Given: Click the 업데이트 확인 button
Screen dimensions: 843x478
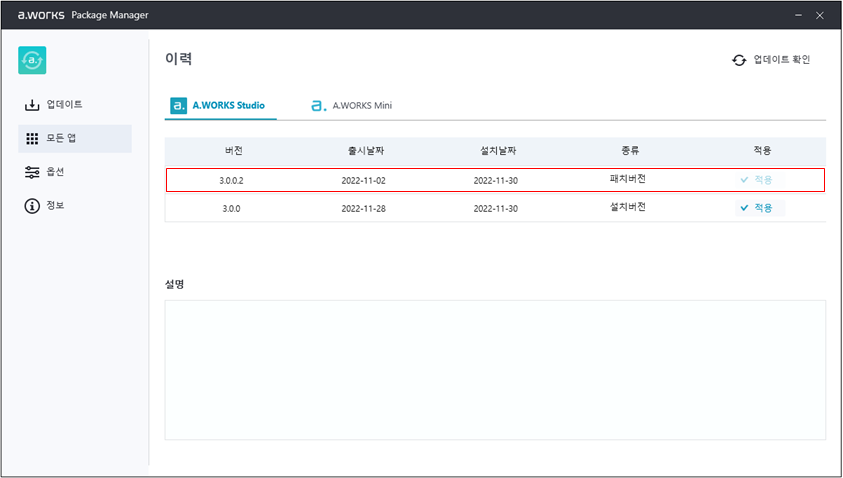Looking at the screenshot, I should [x=771, y=60].
